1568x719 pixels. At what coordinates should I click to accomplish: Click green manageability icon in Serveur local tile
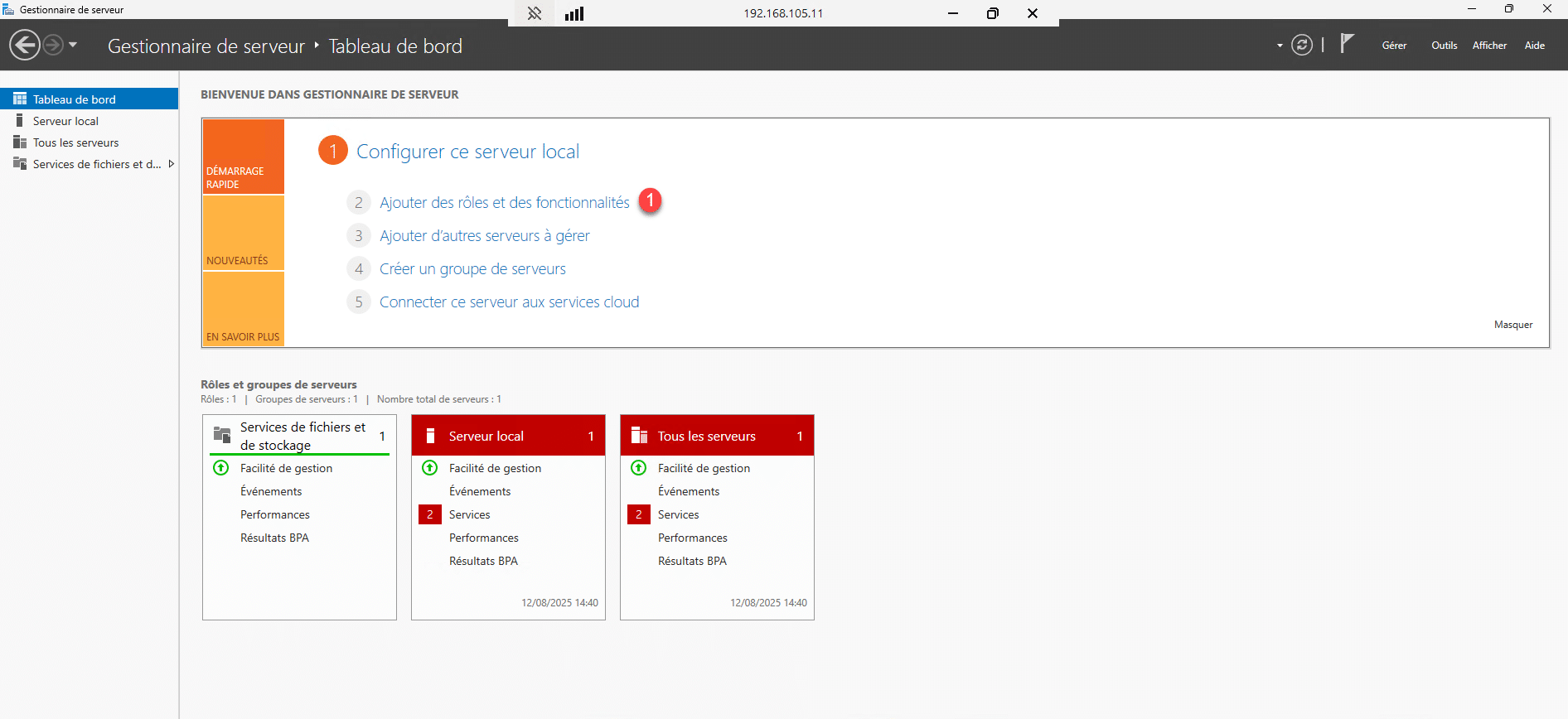pyautogui.click(x=430, y=468)
